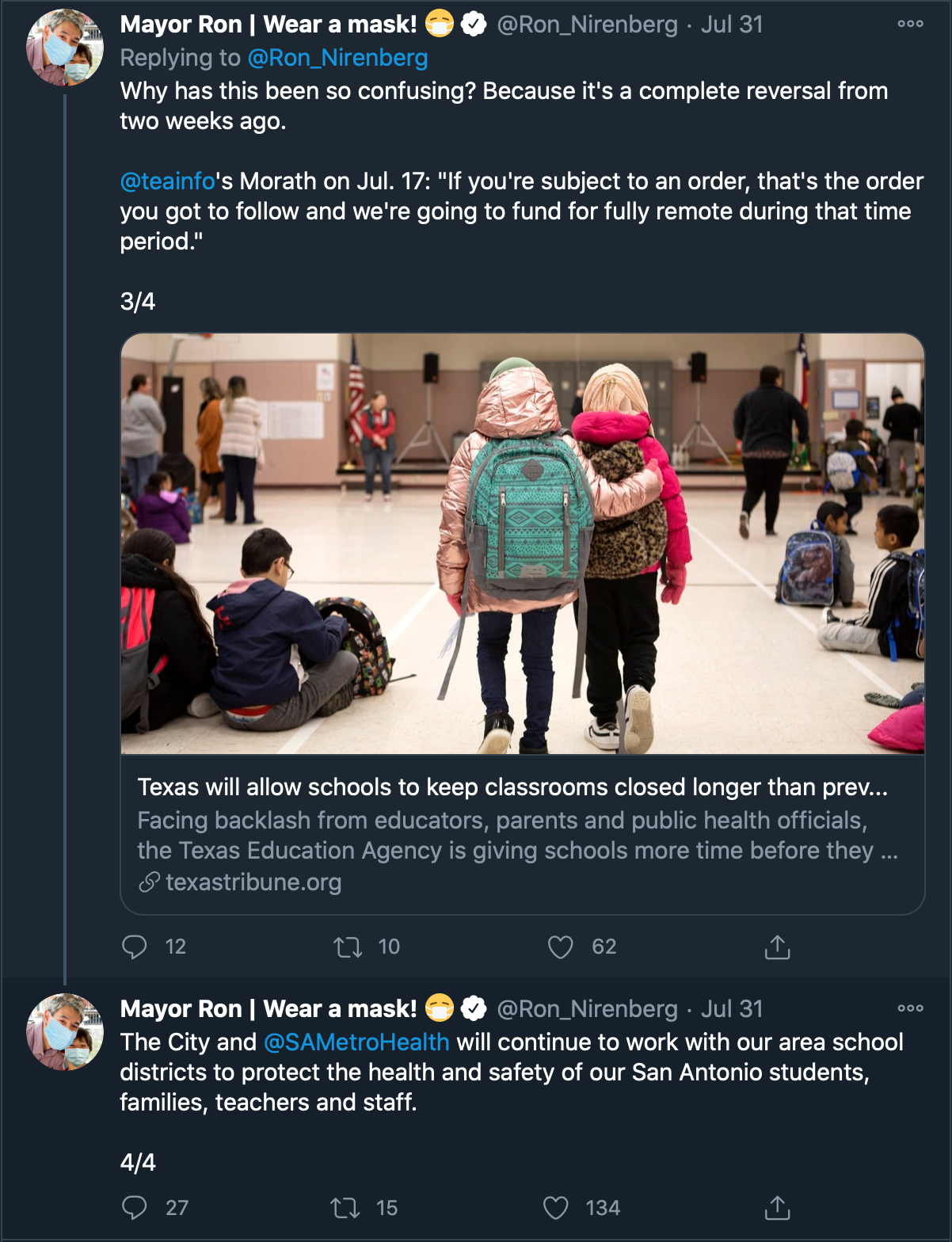Reply to the 3/4 tweet
The image size is (952, 1242).
tap(135, 947)
